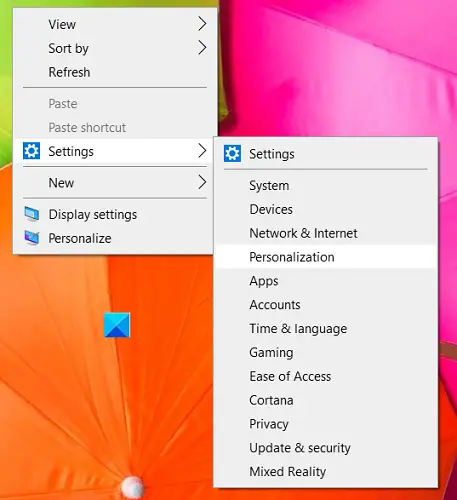Open Ease of Access settings

(325, 376)
